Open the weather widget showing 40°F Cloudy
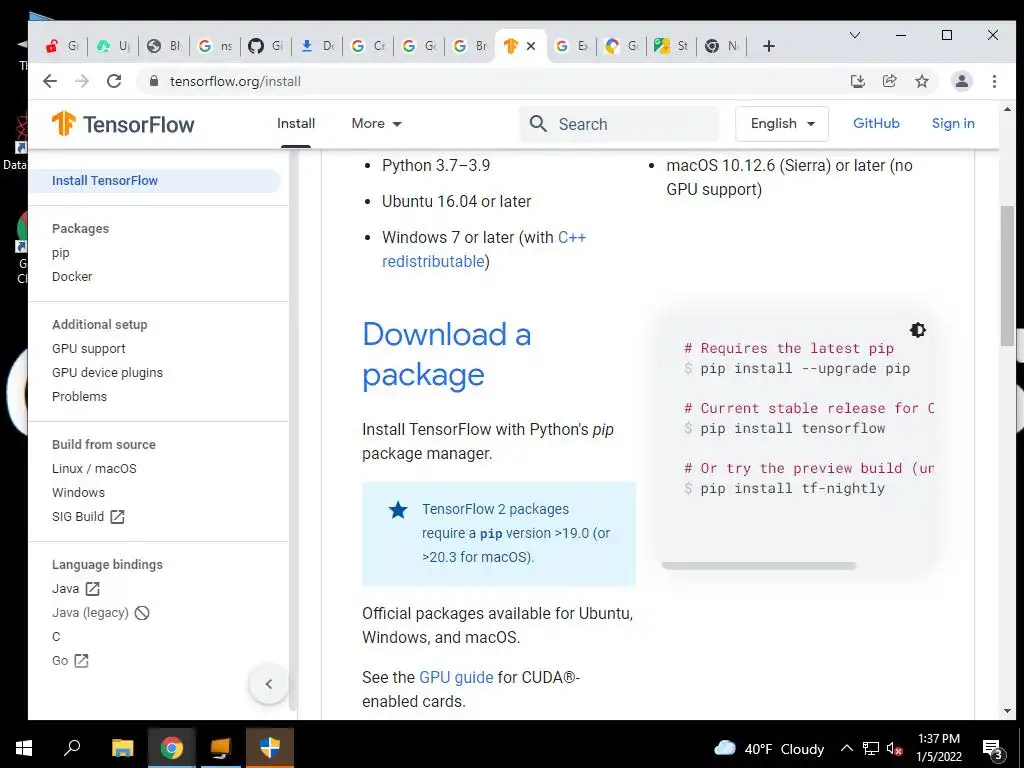 769,748
